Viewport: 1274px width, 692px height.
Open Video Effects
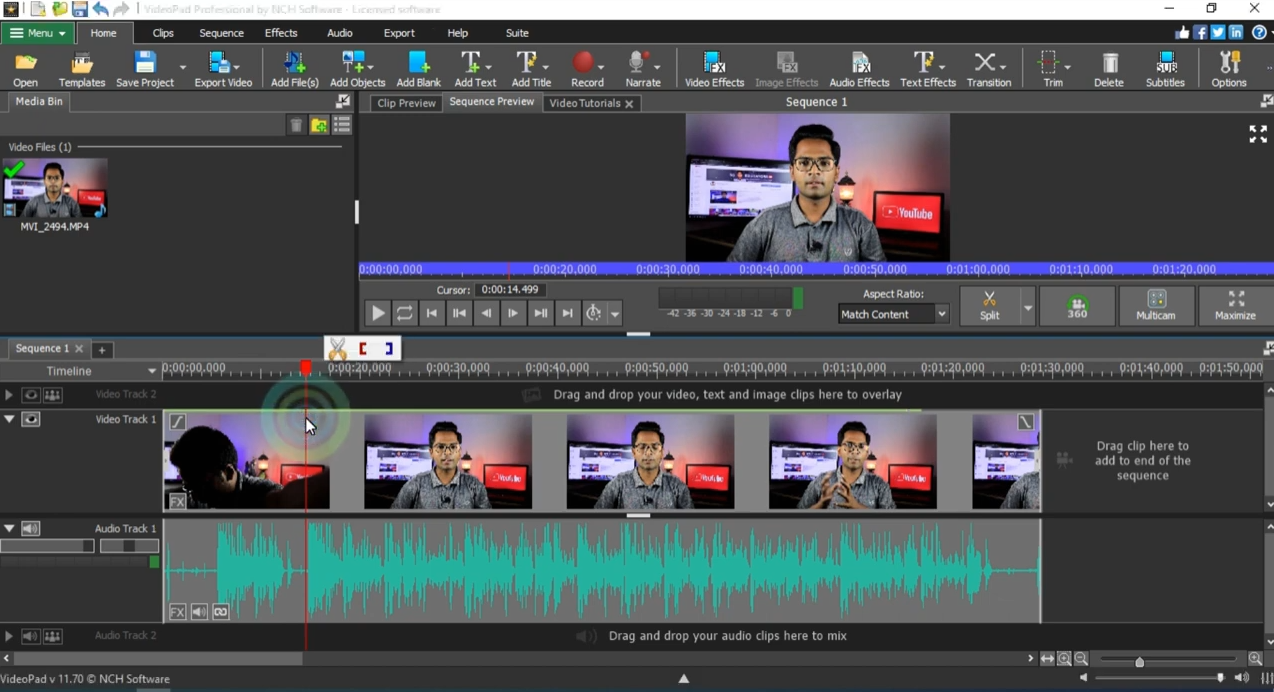pyautogui.click(x=713, y=68)
